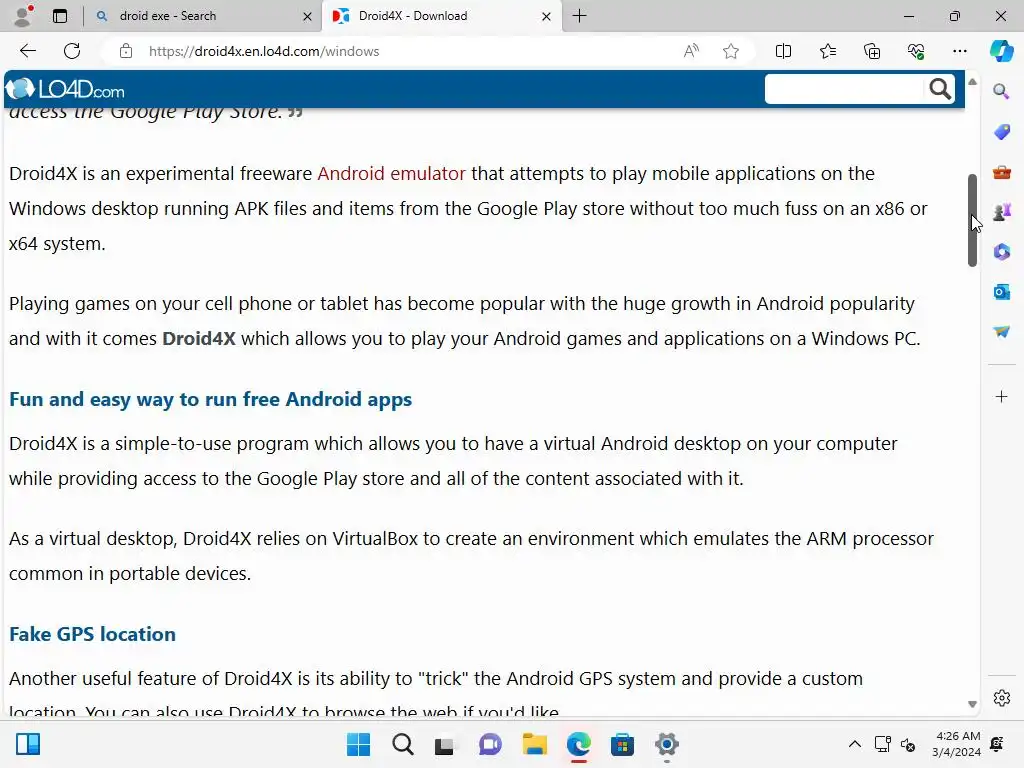The image size is (1024, 768).
Task: Refresh the current page
Action: click(x=72, y=51)
